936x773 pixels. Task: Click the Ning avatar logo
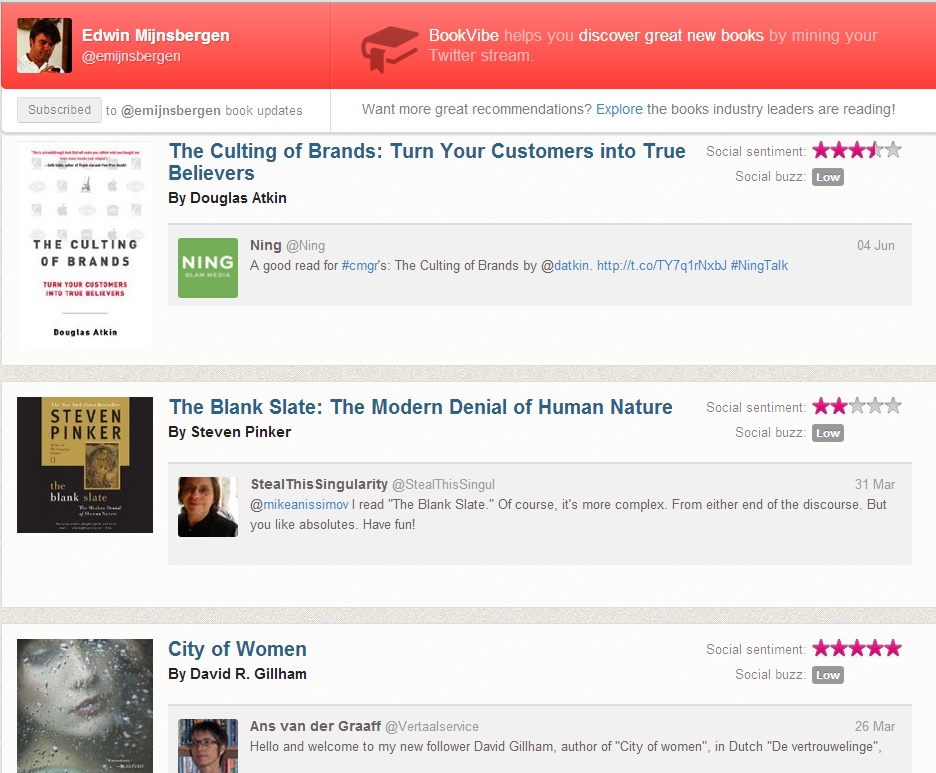tap(208, 268)
